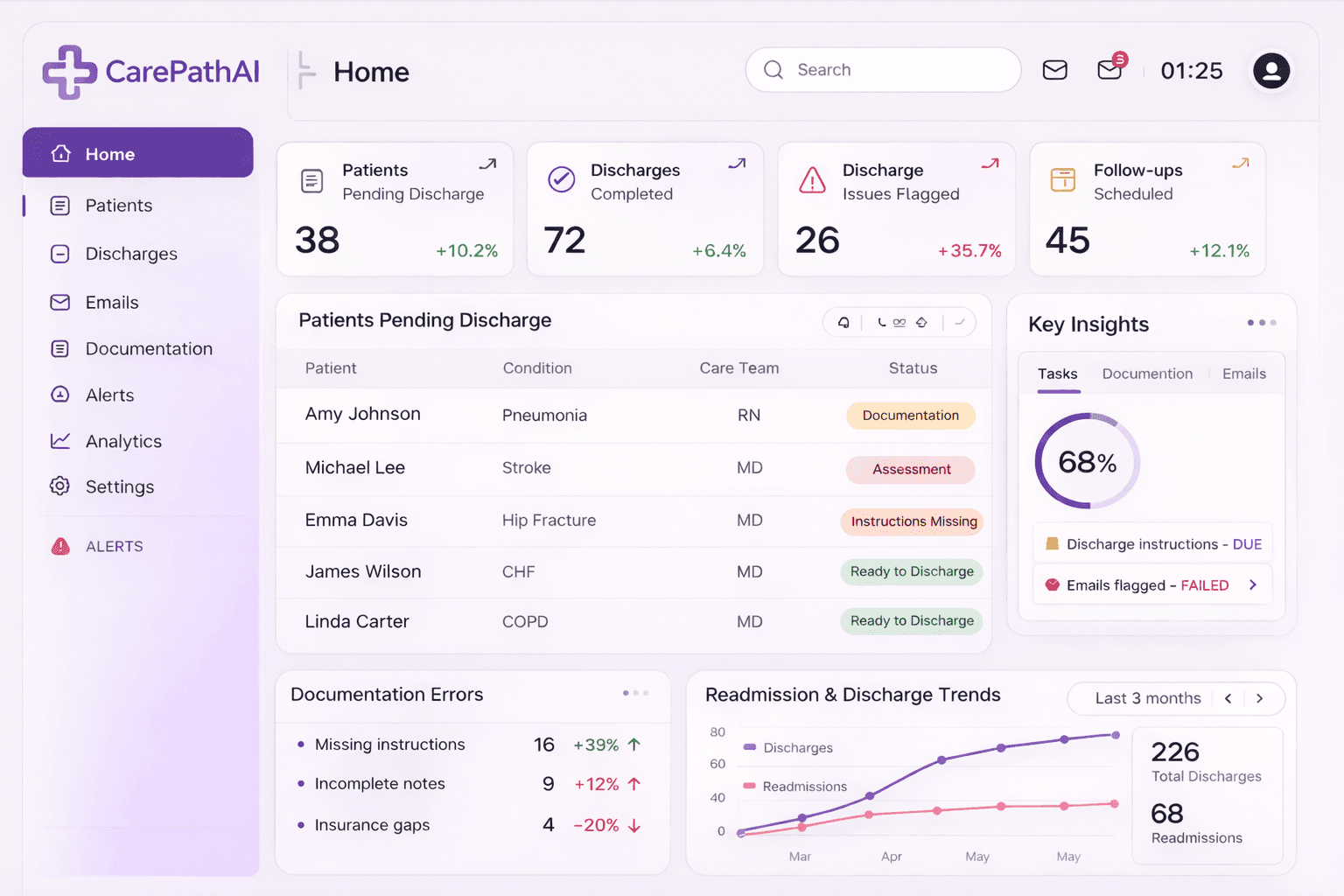Click the voicemail icon above the Status column

click(899, 322)
